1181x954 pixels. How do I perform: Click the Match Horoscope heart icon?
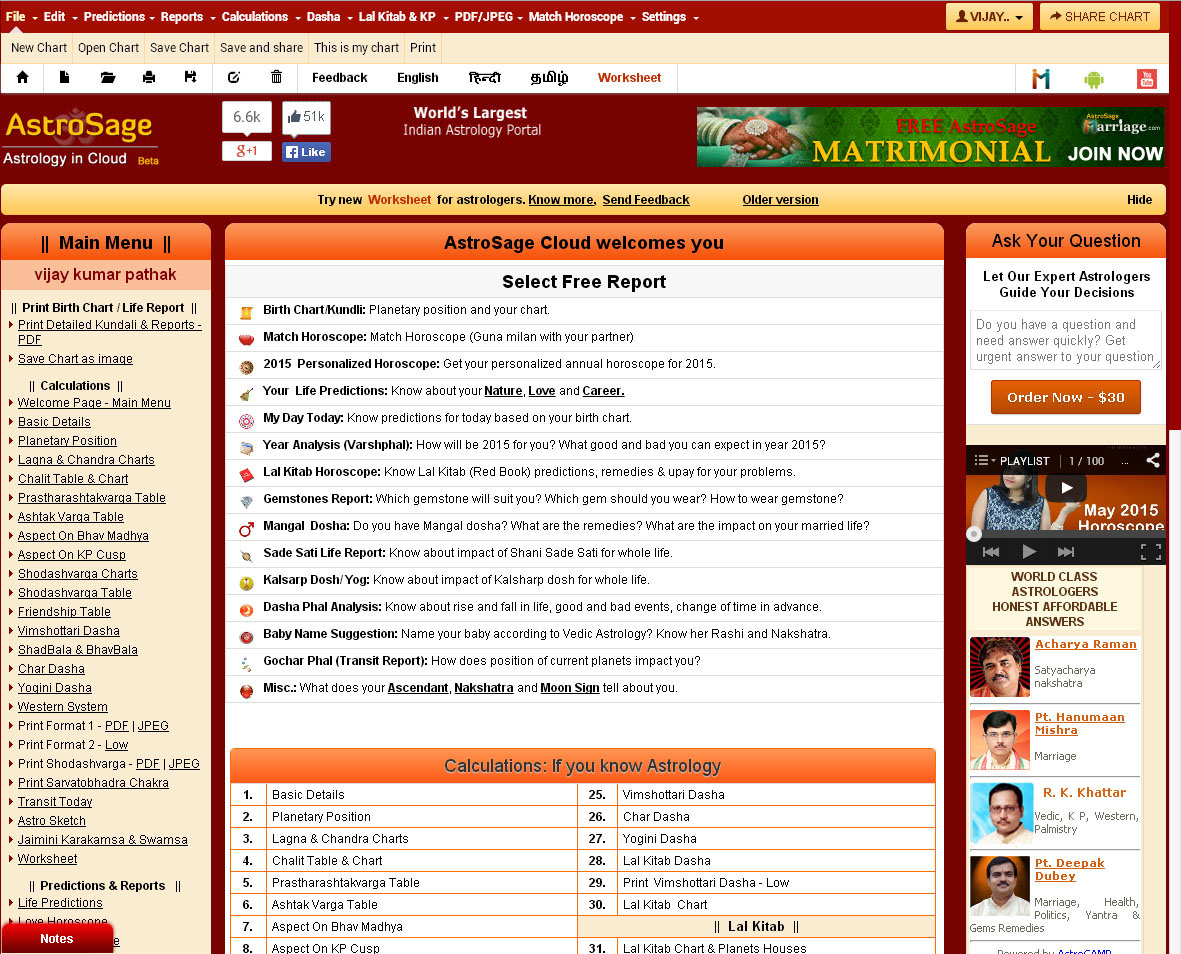click(246, 339)
